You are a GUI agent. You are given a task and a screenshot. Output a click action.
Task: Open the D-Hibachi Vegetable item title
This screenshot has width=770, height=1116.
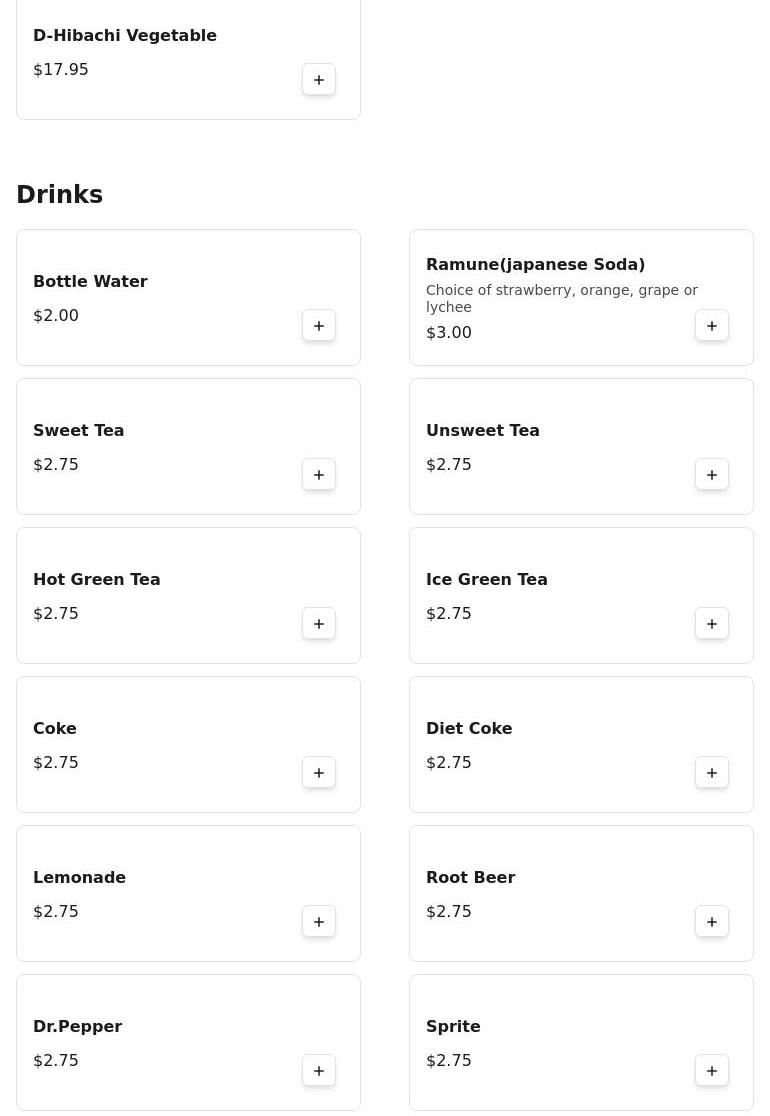click(125, 36)
